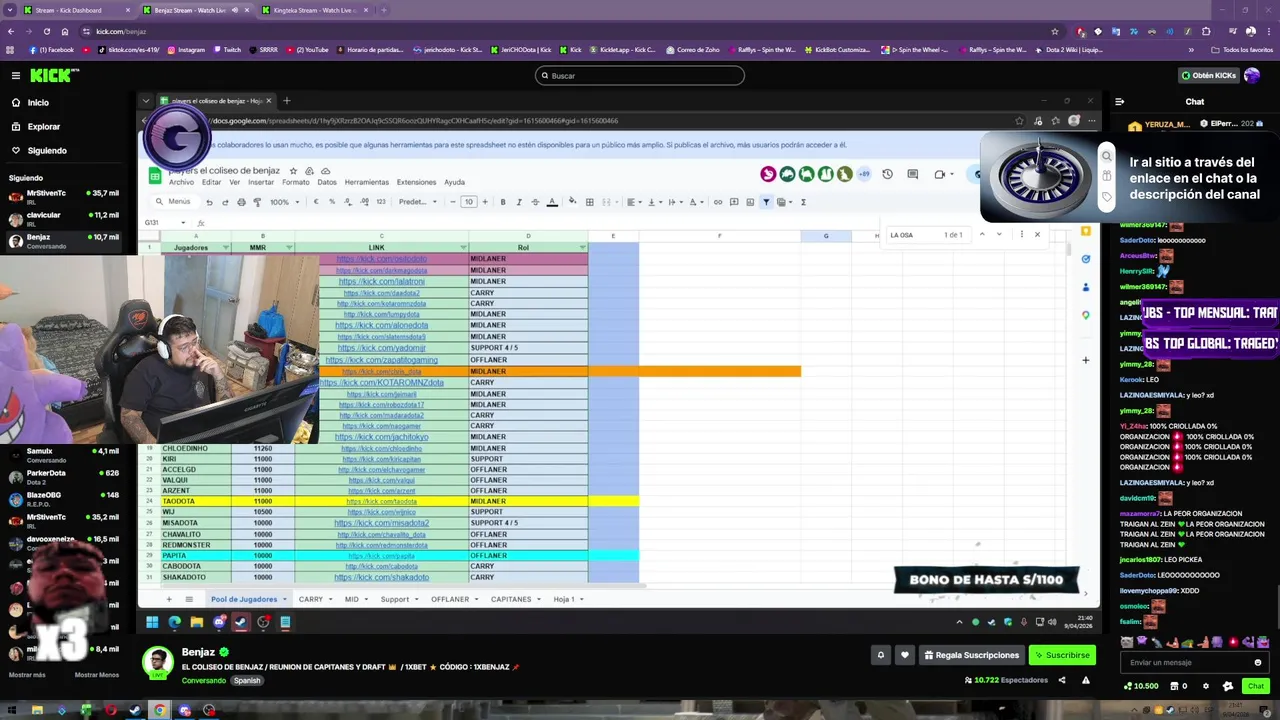
Task: Toggle bold in streamed spreadsheet toolbar
Action: point(502,202)
